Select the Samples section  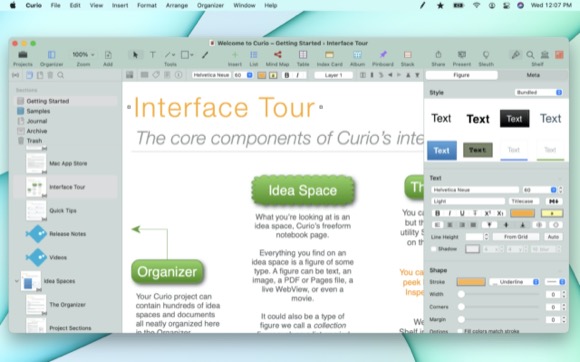point(38,111)
